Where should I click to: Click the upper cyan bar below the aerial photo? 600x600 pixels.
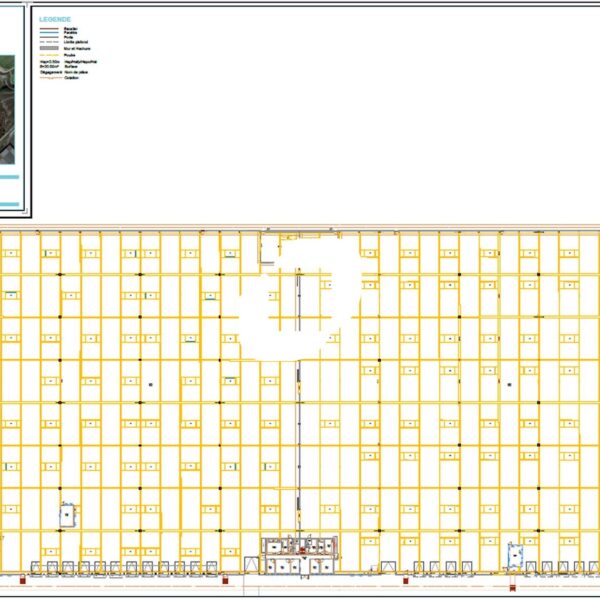point(9,177)
